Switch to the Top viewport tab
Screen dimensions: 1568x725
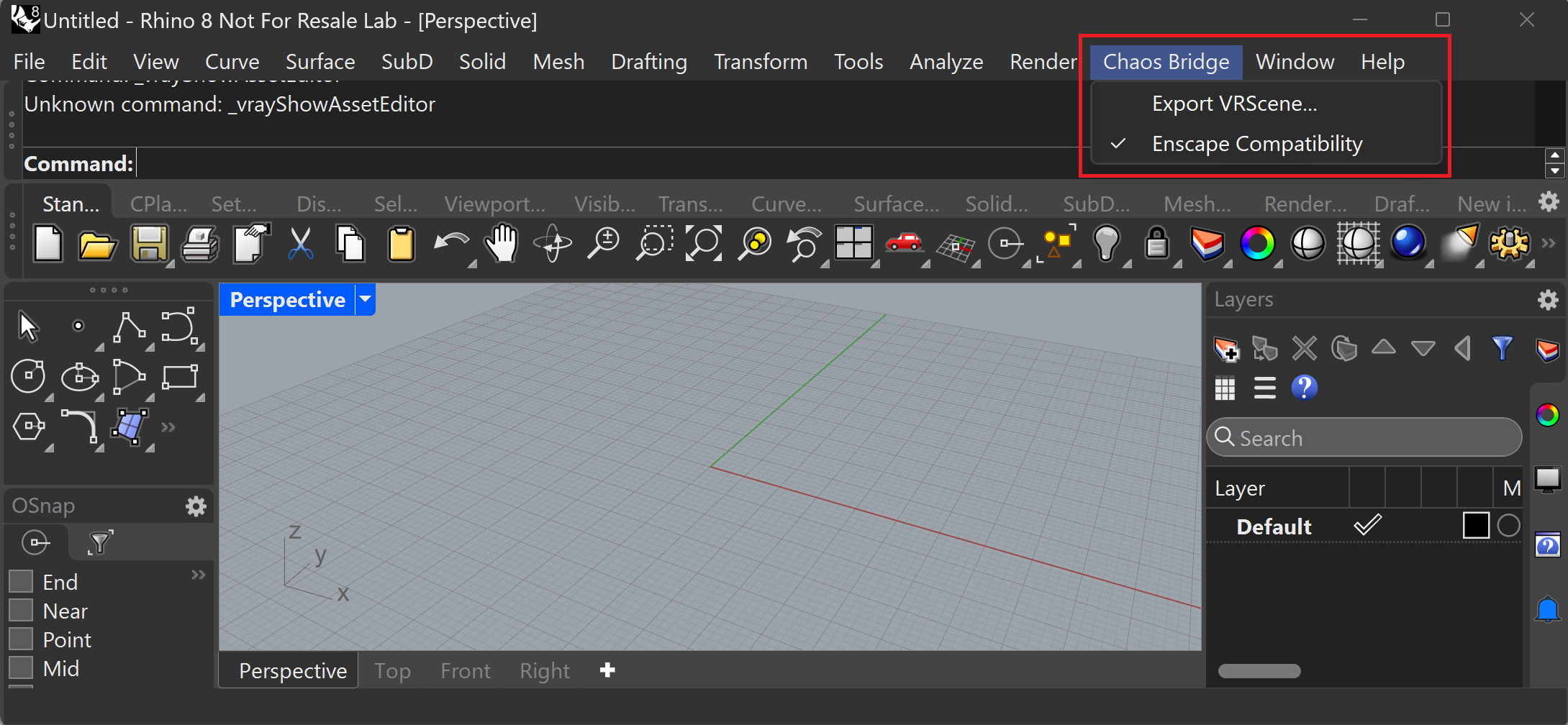click(x=392, y=671)
